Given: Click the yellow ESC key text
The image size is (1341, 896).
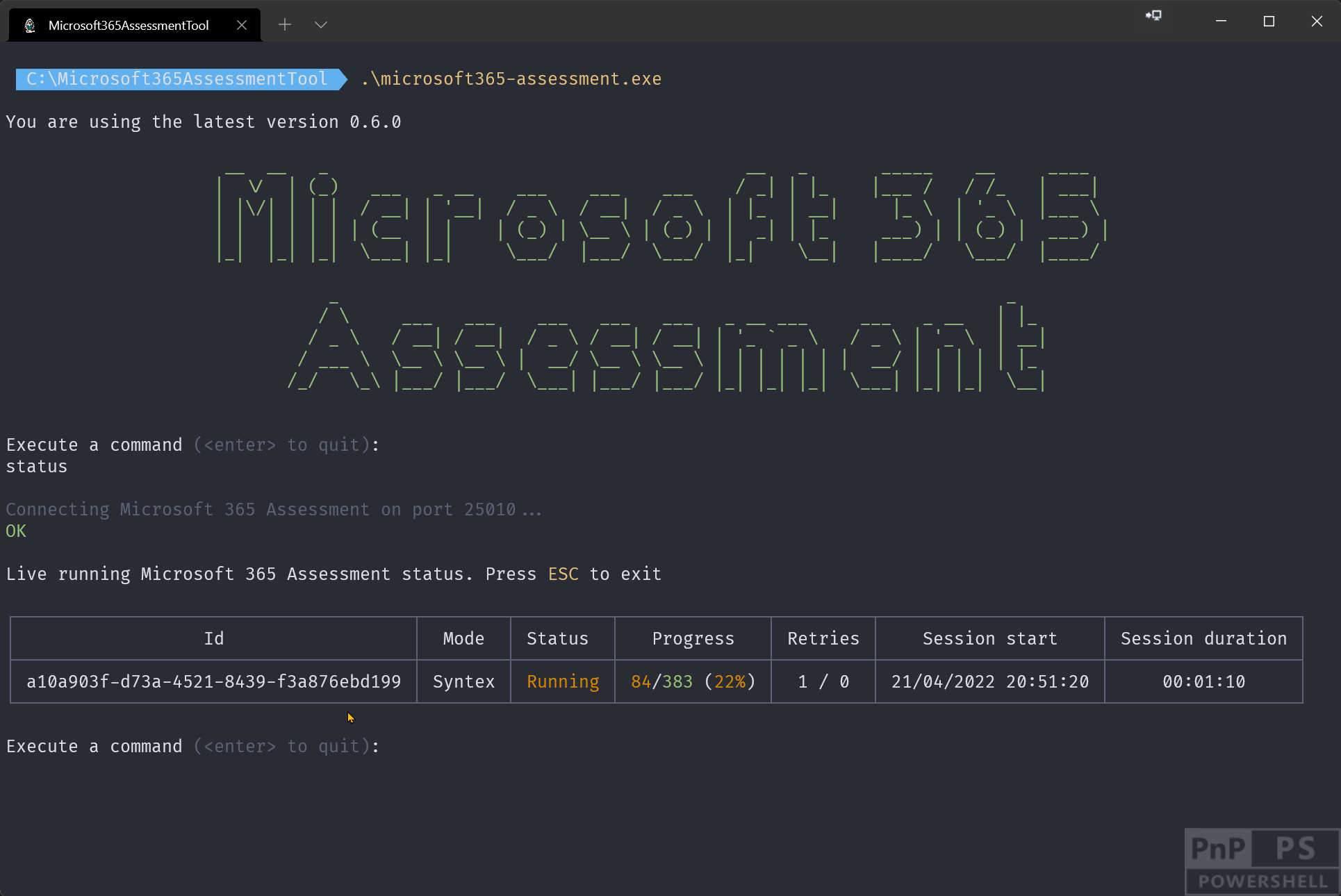Looking at the screenshot, I should point(563,574).
